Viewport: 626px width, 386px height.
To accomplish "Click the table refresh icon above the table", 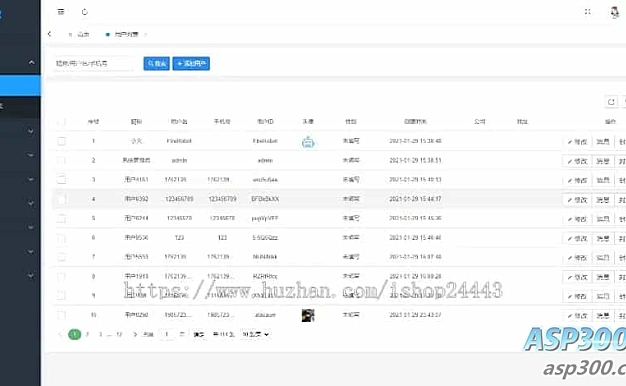I will coord(611,102).
